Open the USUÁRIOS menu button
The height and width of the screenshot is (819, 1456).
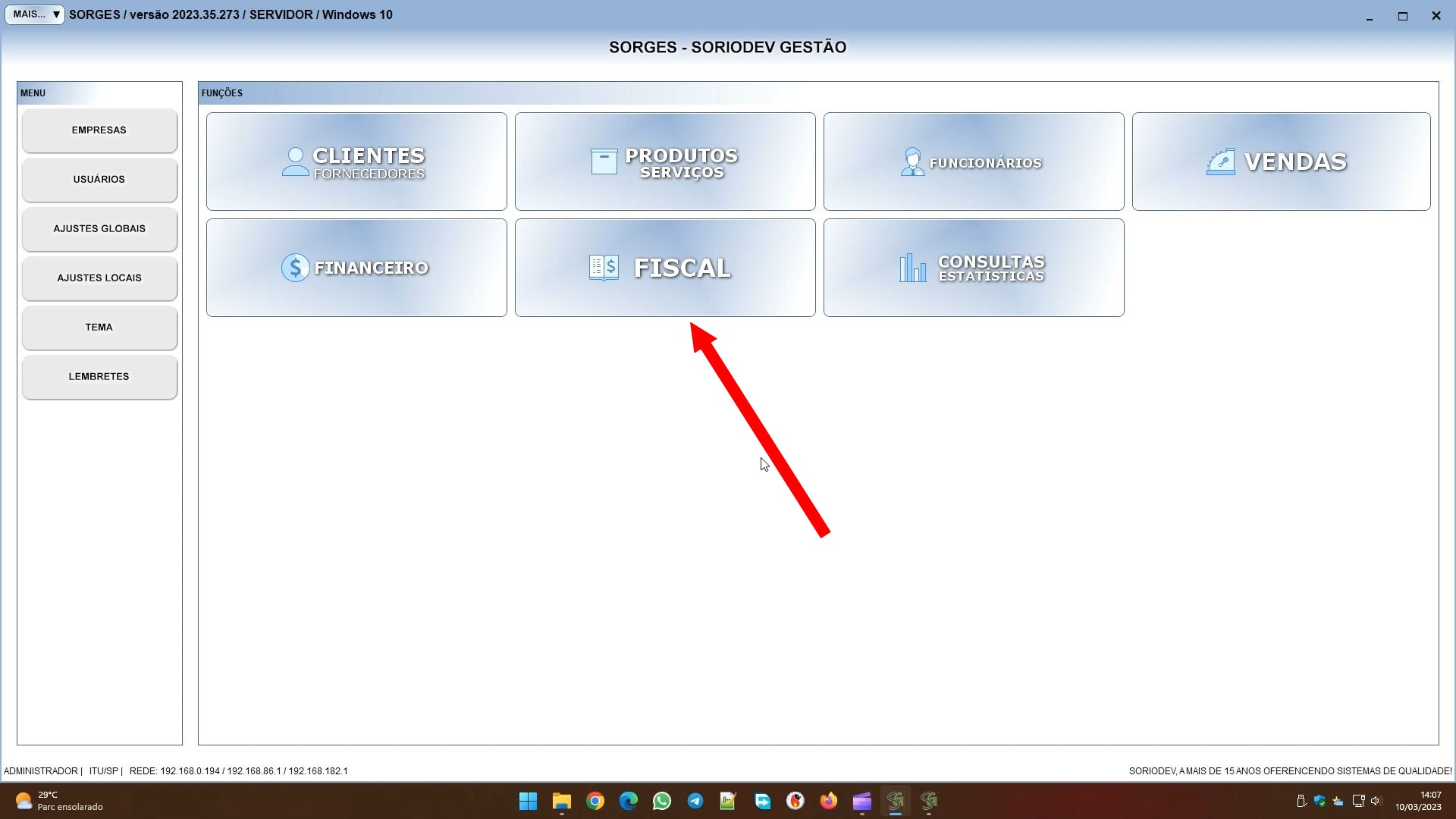point(99,180)
